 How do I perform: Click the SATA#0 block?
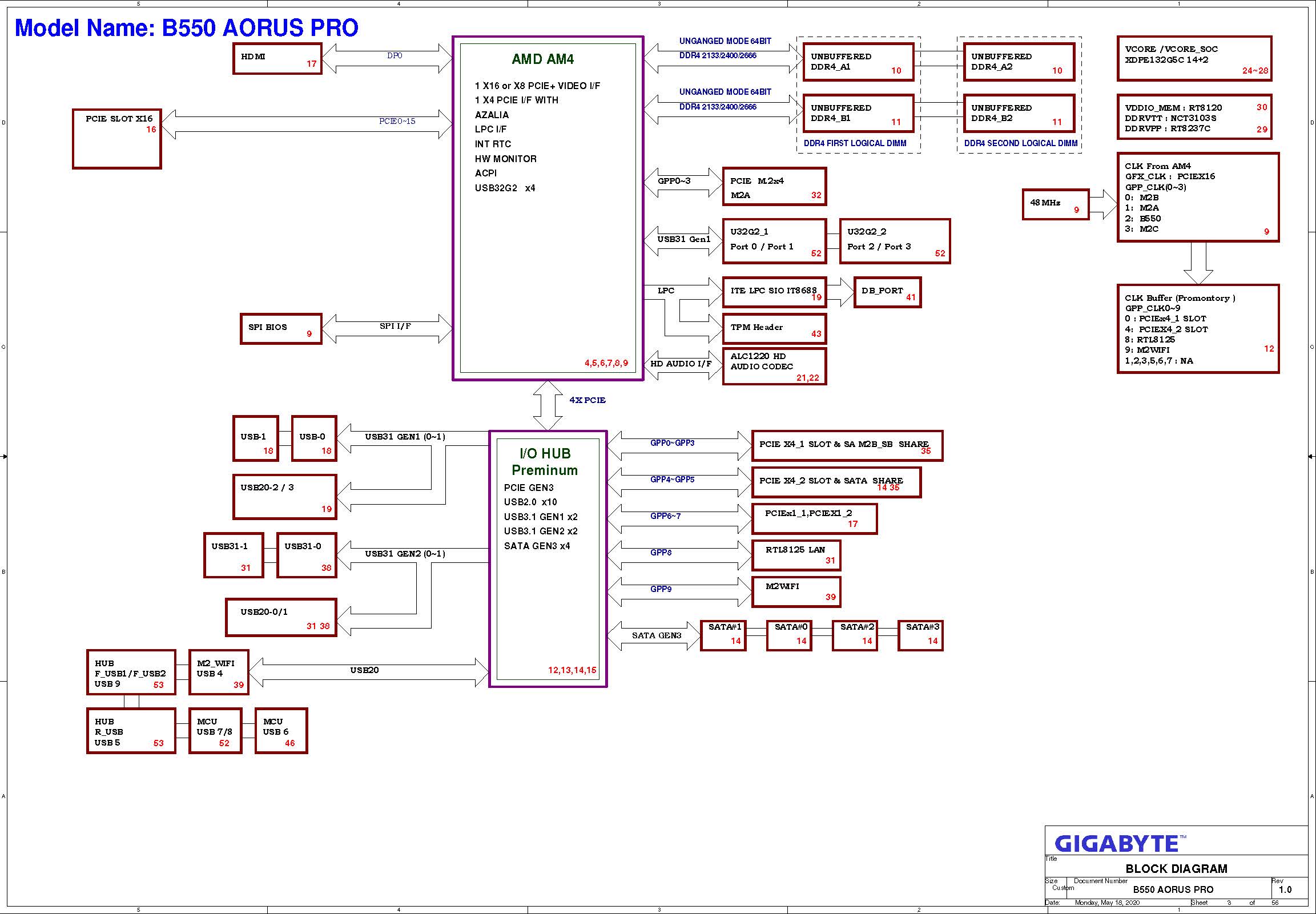(789, 635)
